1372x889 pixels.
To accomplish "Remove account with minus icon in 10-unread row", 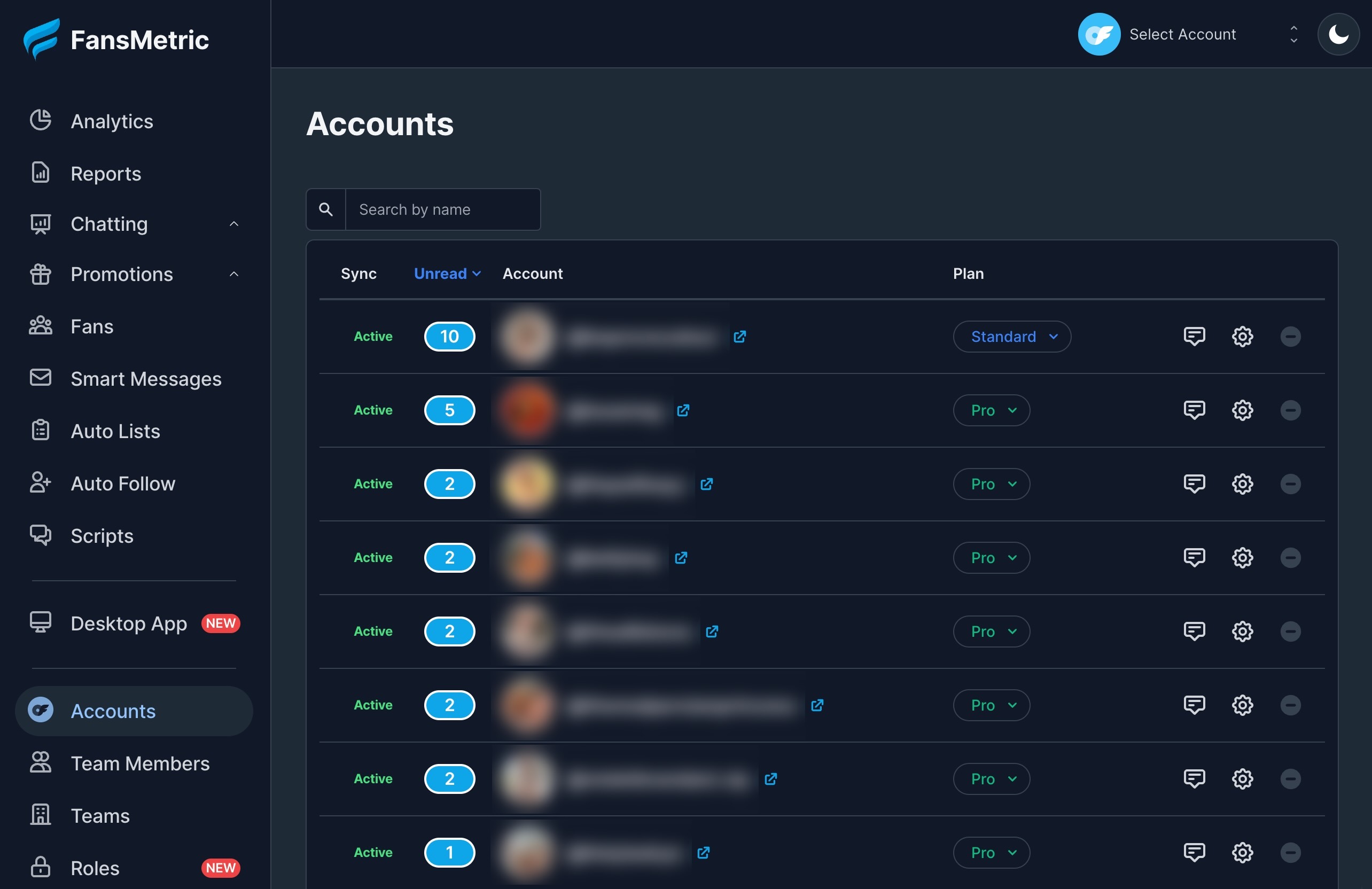I will (x=1290, y=336).
